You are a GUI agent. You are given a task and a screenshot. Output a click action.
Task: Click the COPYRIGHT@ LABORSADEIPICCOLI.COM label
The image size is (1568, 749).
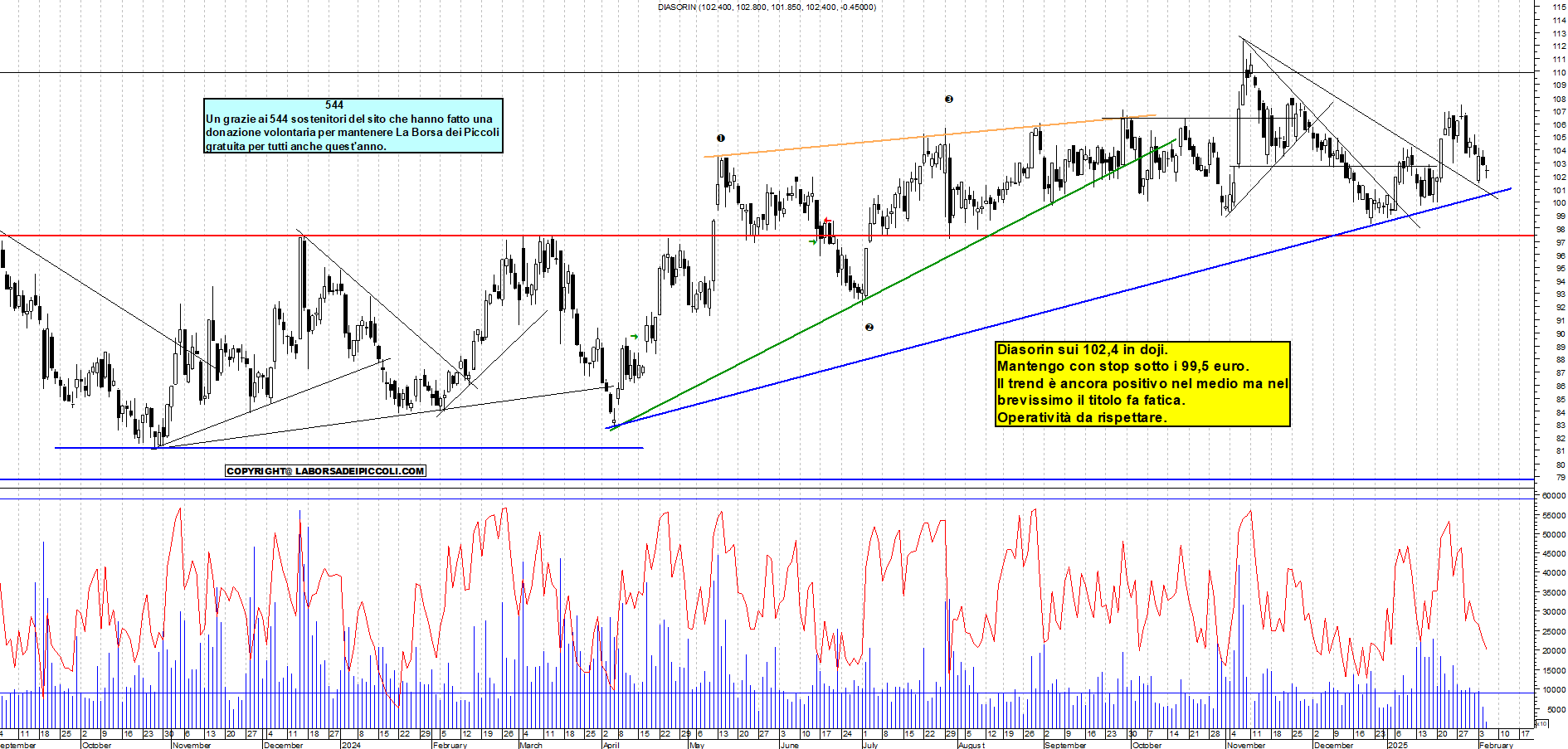325,471
